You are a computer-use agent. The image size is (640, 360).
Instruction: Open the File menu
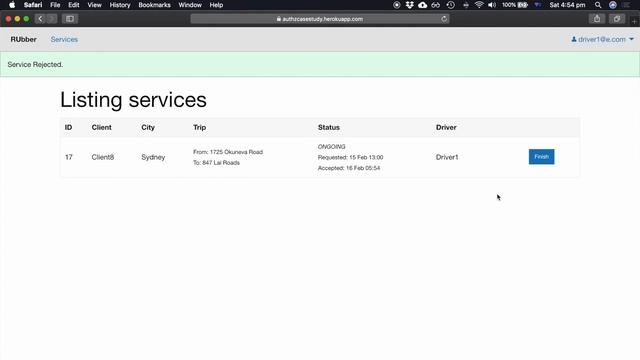pyautogui.click(x=55, y=5)
